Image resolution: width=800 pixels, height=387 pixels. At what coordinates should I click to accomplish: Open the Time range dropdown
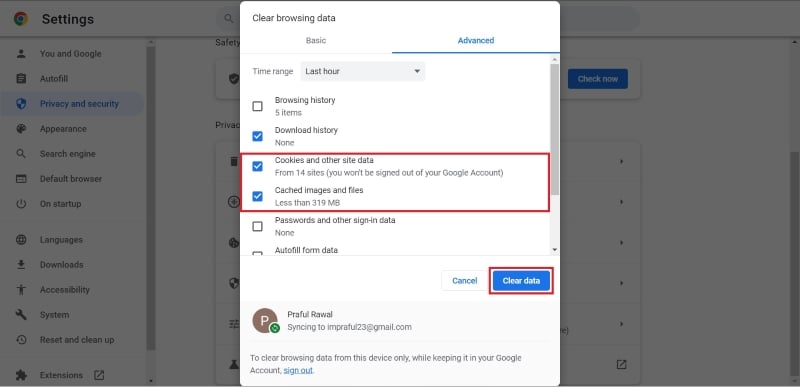pos(363,71)
